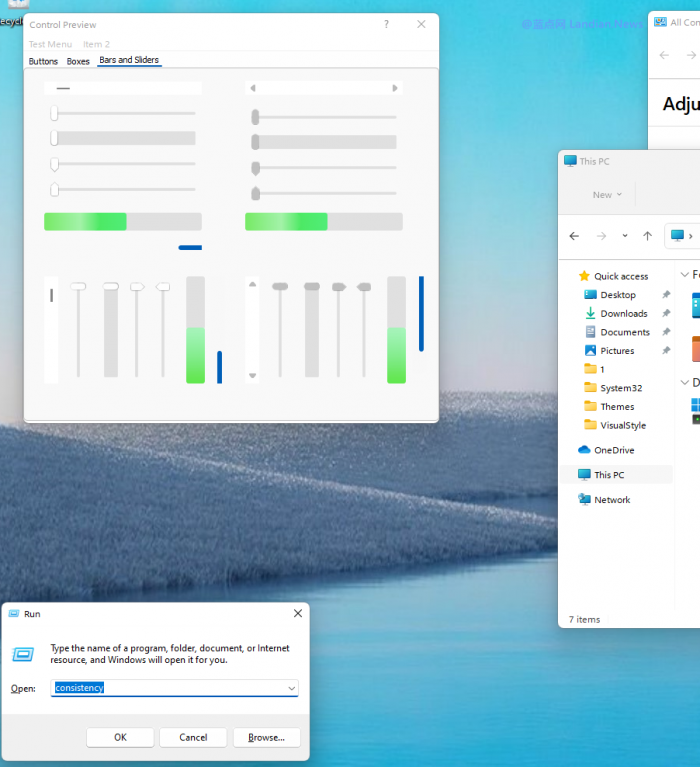Click the Run dialog OK button
Screen dimensions: 700x767
click(x=120, y=737)
